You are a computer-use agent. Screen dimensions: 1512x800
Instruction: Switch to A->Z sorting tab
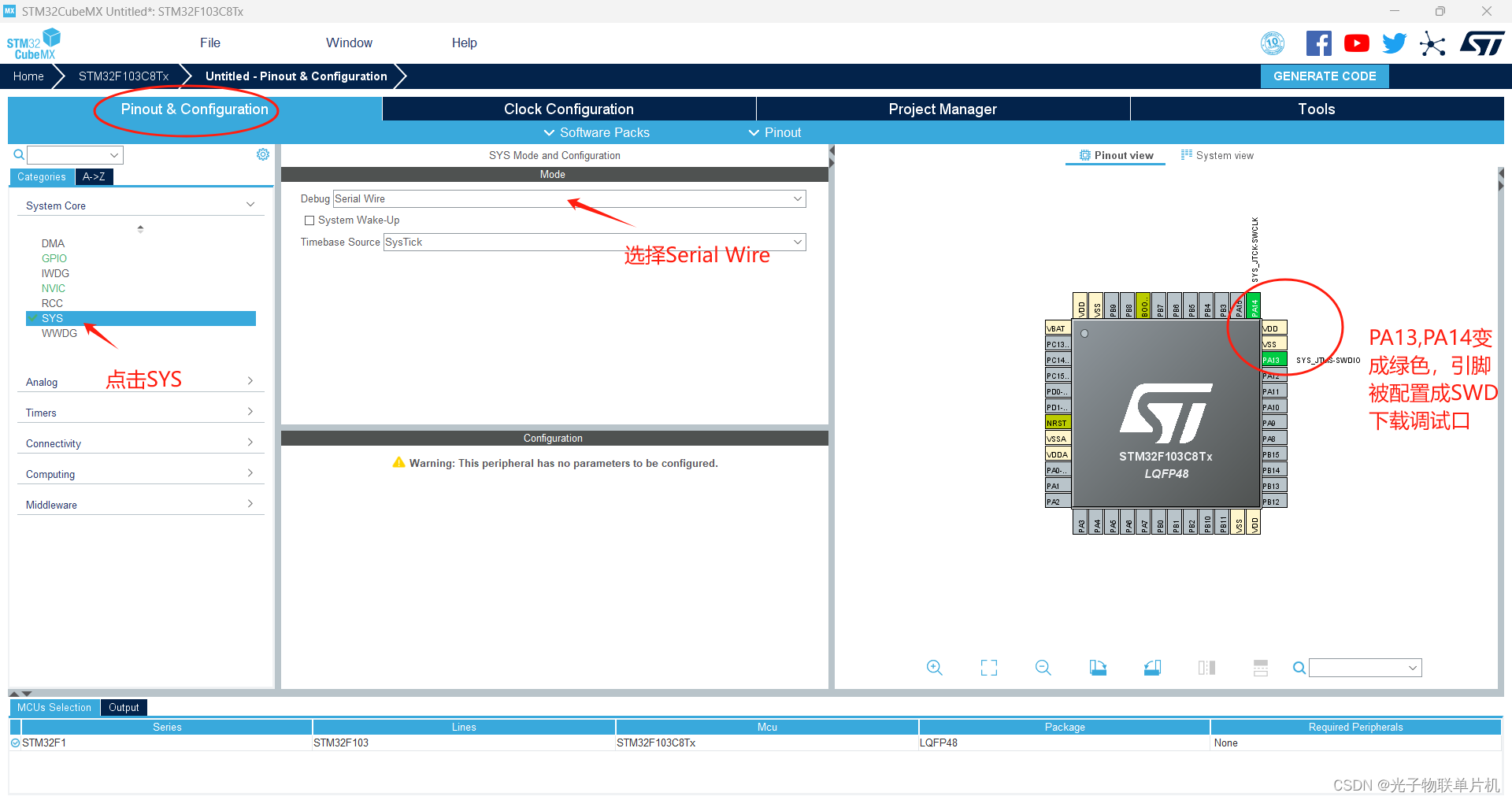pos(94,176)
